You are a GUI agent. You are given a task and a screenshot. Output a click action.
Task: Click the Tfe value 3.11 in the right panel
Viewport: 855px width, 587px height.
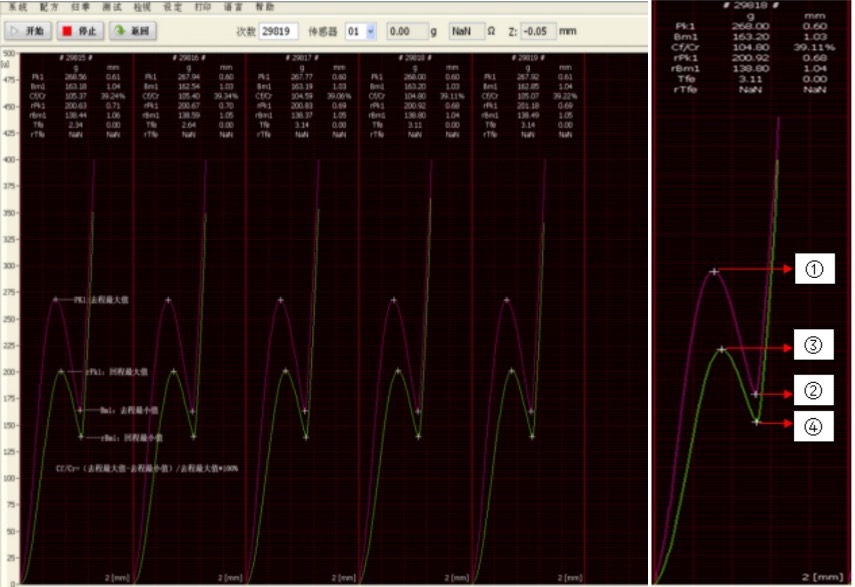[x=750, y=79]
